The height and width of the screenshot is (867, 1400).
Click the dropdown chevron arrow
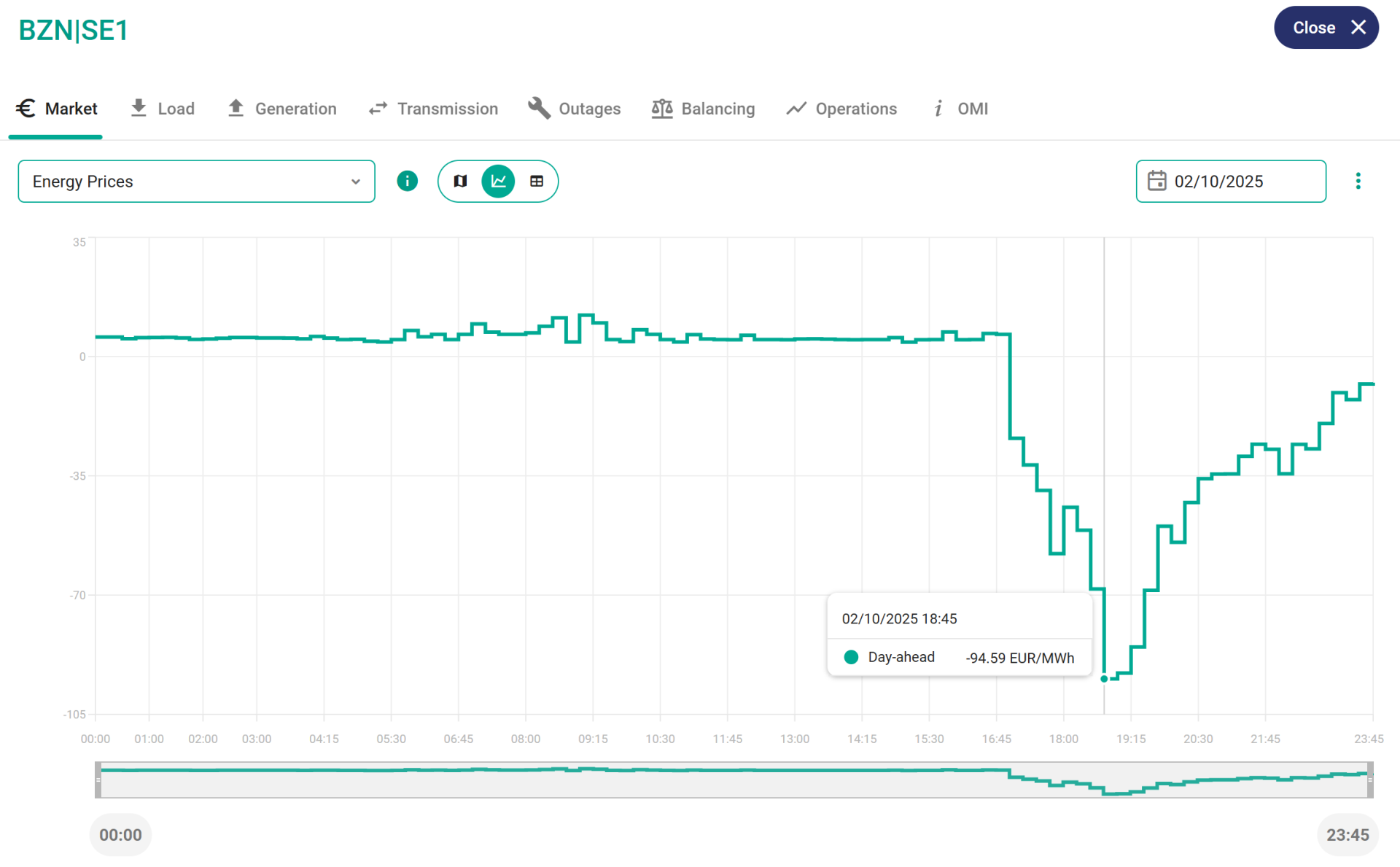pos(356,182)
